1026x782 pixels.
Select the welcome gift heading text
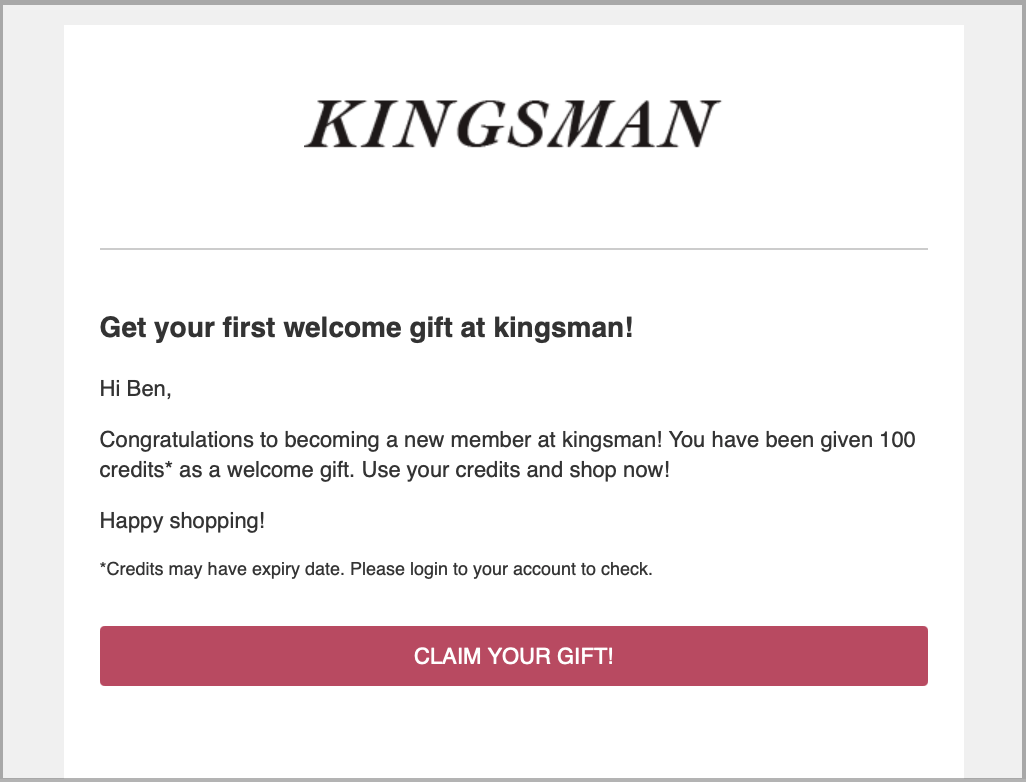pyautogui.click(x=366, y=328)
